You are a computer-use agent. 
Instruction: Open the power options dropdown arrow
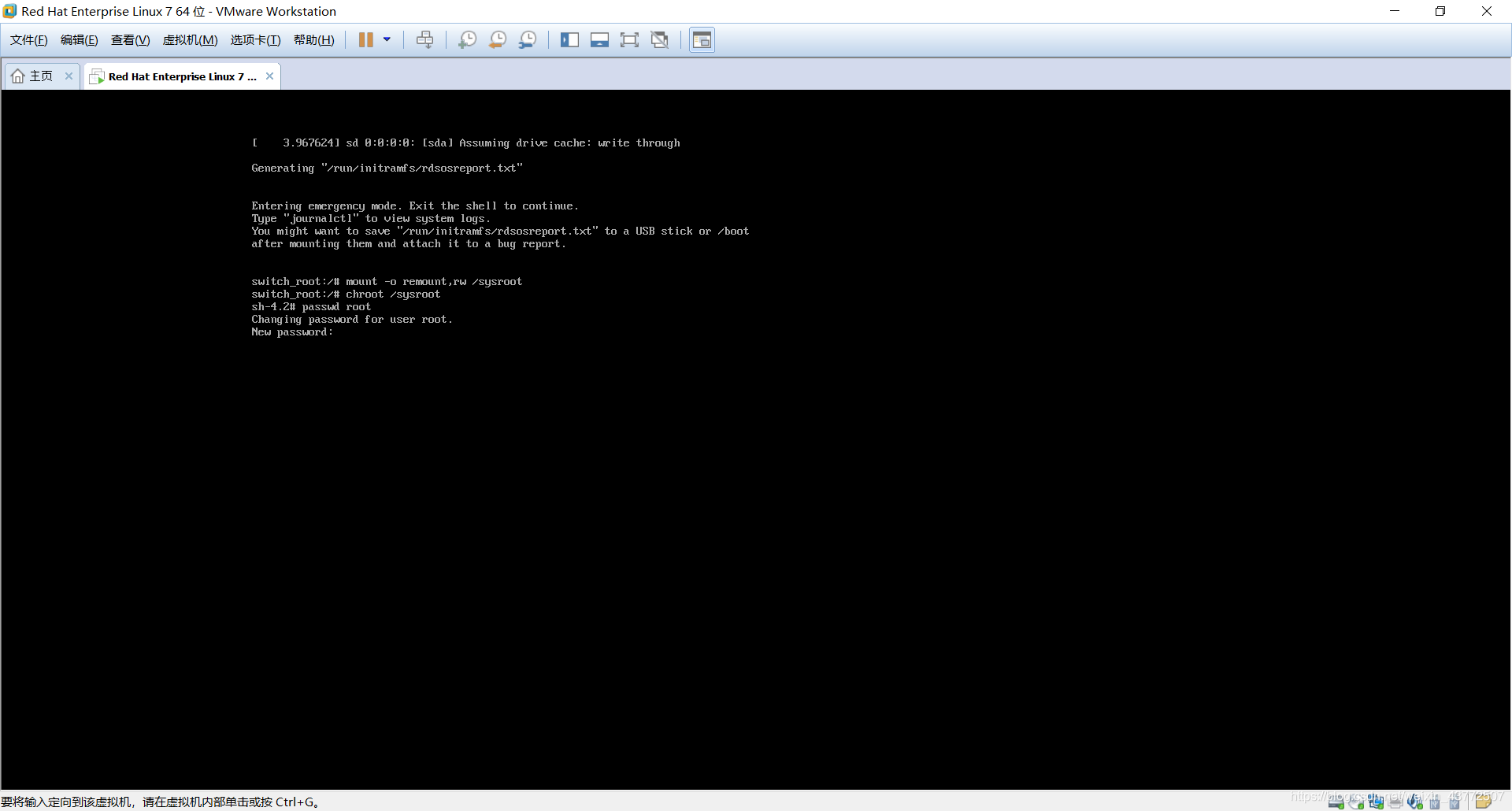(387, 39)
